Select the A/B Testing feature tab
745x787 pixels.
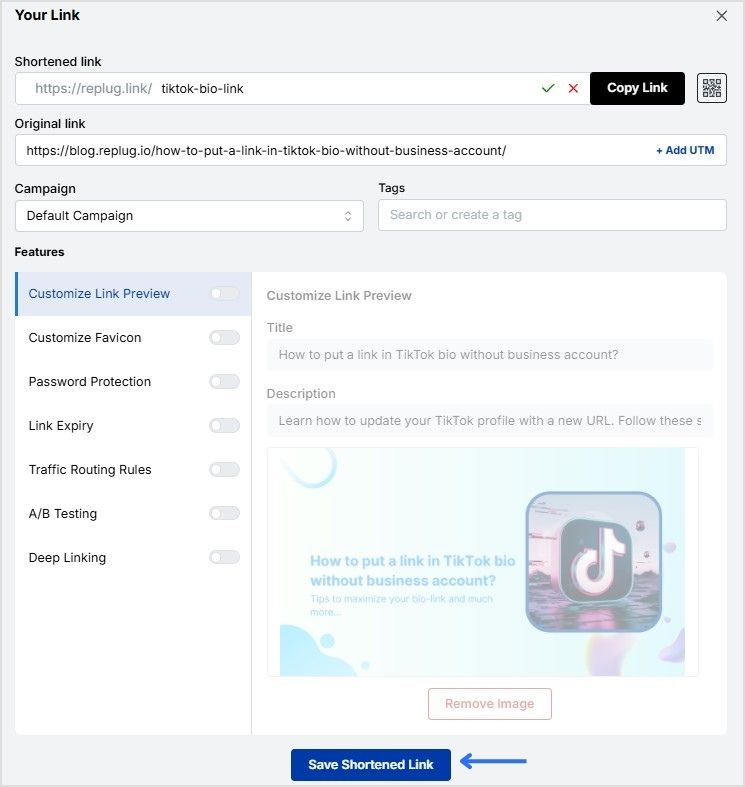[133, 513]
